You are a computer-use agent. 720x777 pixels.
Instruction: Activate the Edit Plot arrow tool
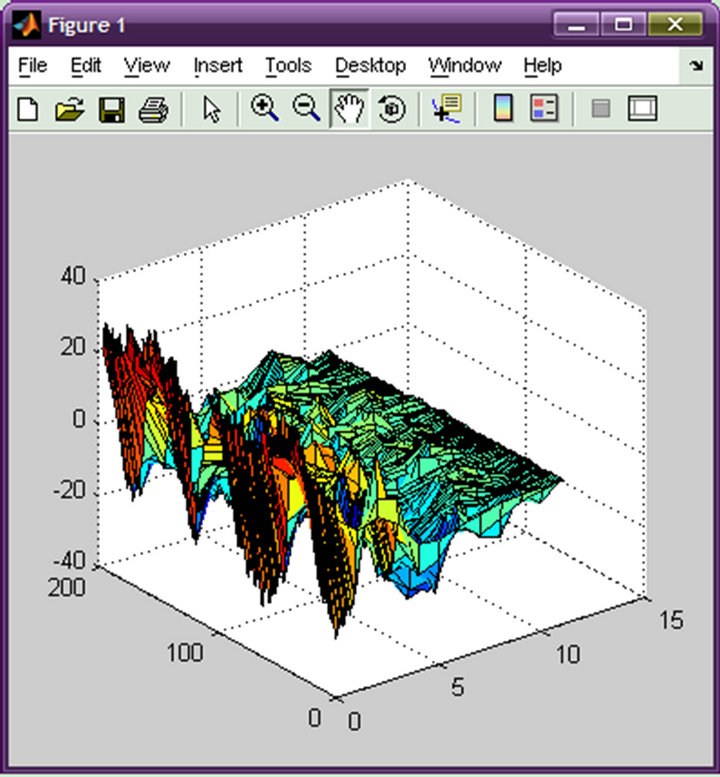click(x=211, y=109)
